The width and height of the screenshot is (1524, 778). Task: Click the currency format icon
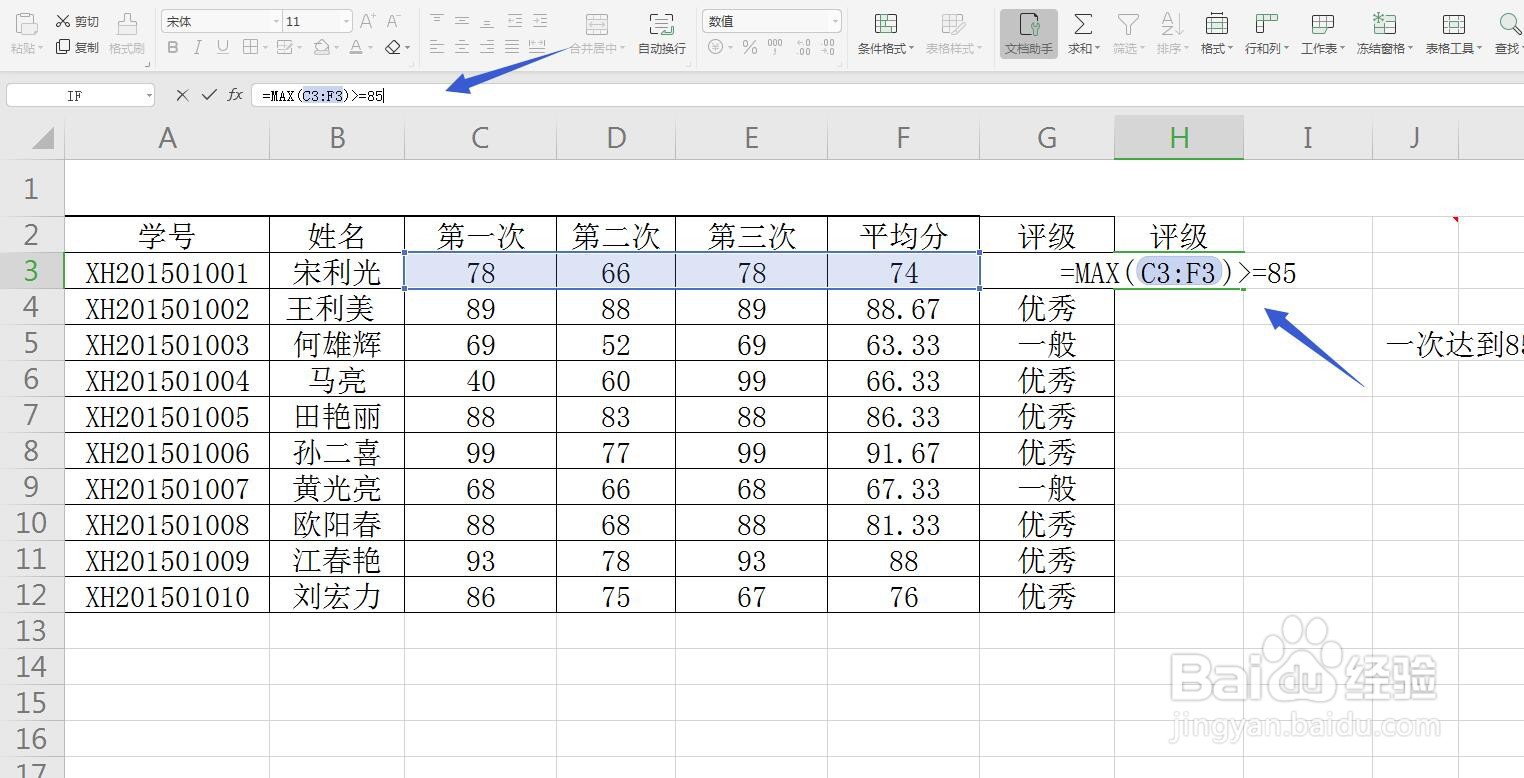[x=716, y=47]
